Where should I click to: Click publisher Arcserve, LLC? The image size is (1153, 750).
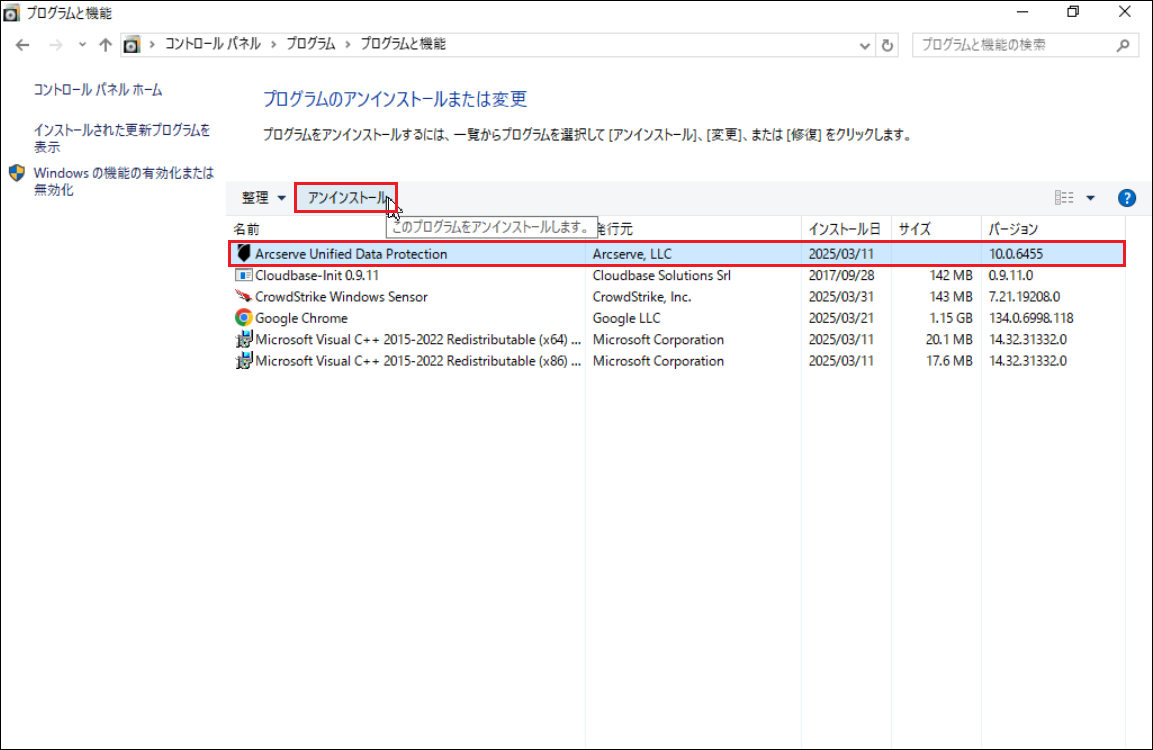[632, 254]
